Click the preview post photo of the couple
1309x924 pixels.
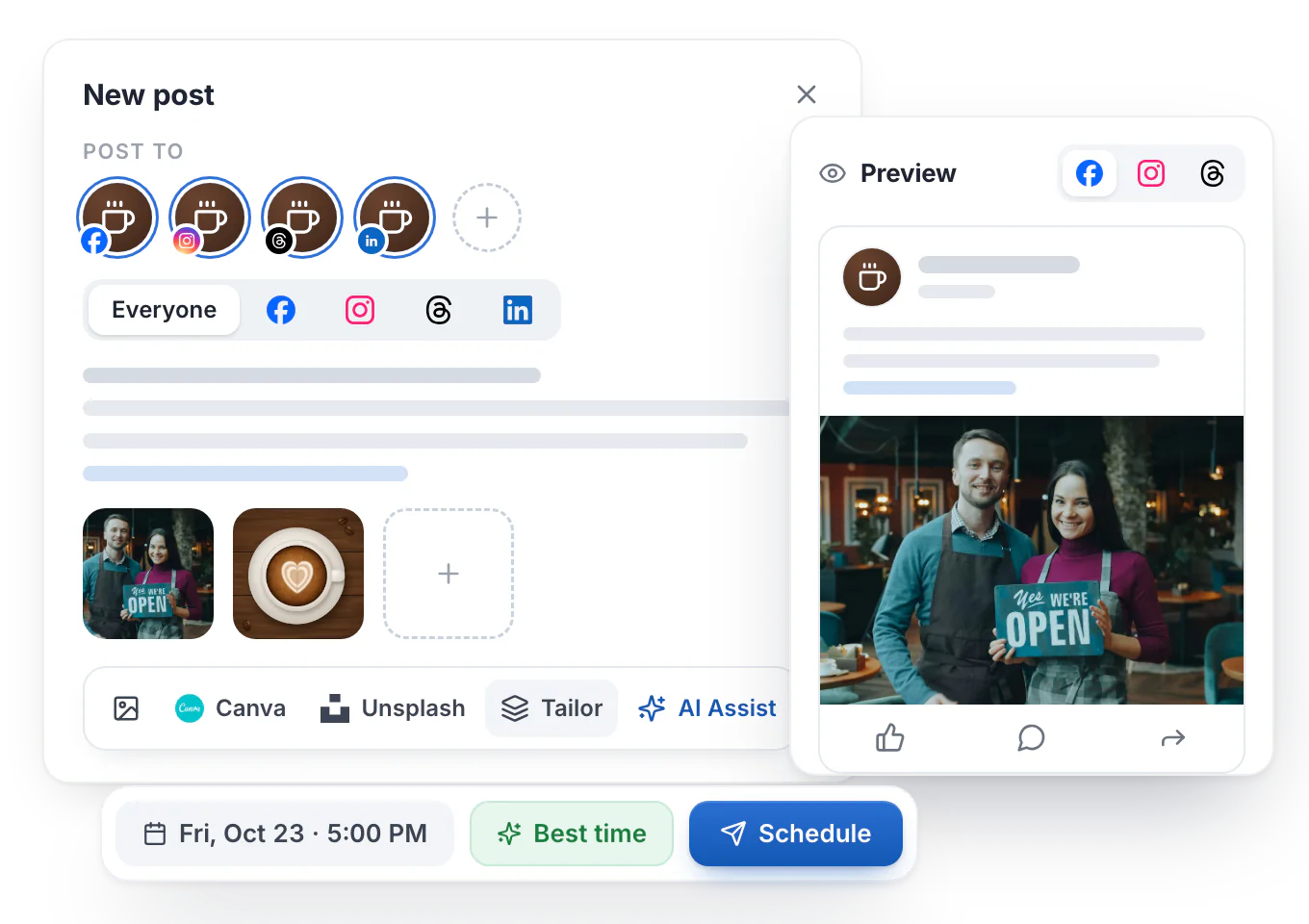tap(1032, 560)
